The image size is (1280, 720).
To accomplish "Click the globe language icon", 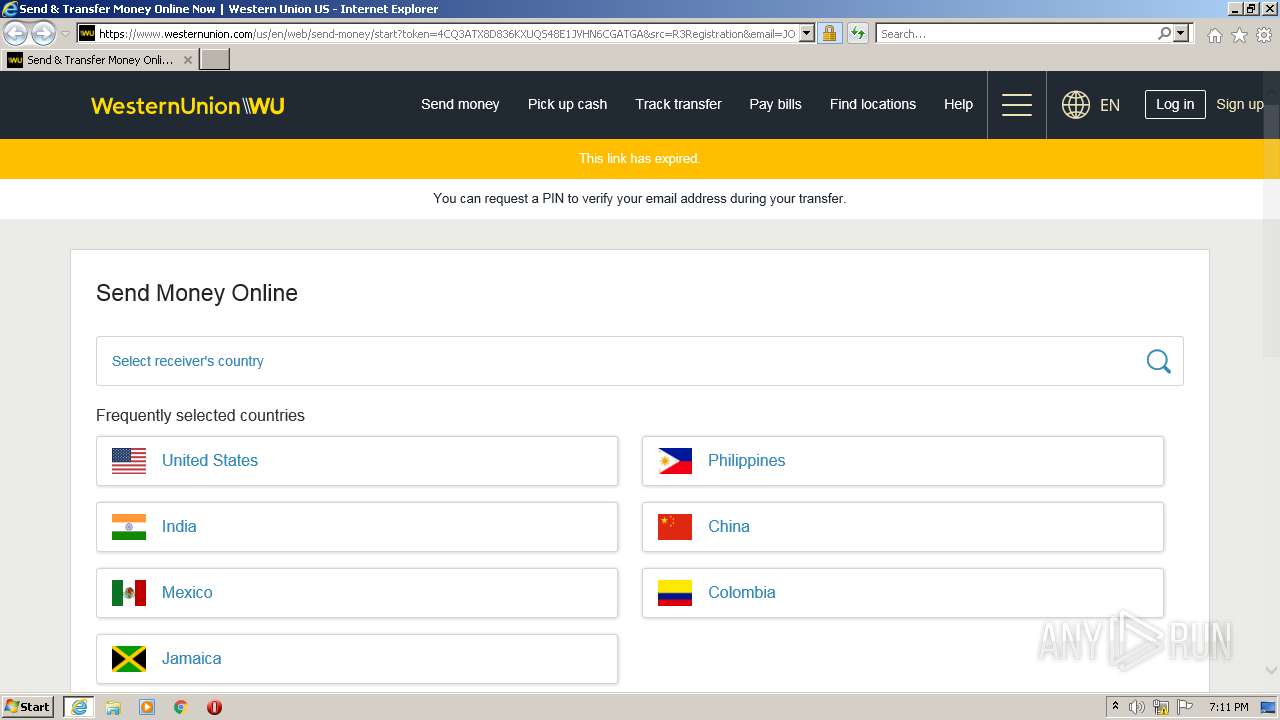I will point(1076,105).
